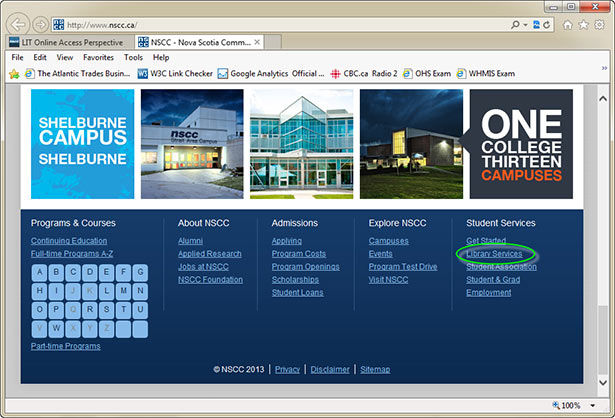Click the browser Back arrow button
This screenshot has height=418, width=615.
click(18, 23)
